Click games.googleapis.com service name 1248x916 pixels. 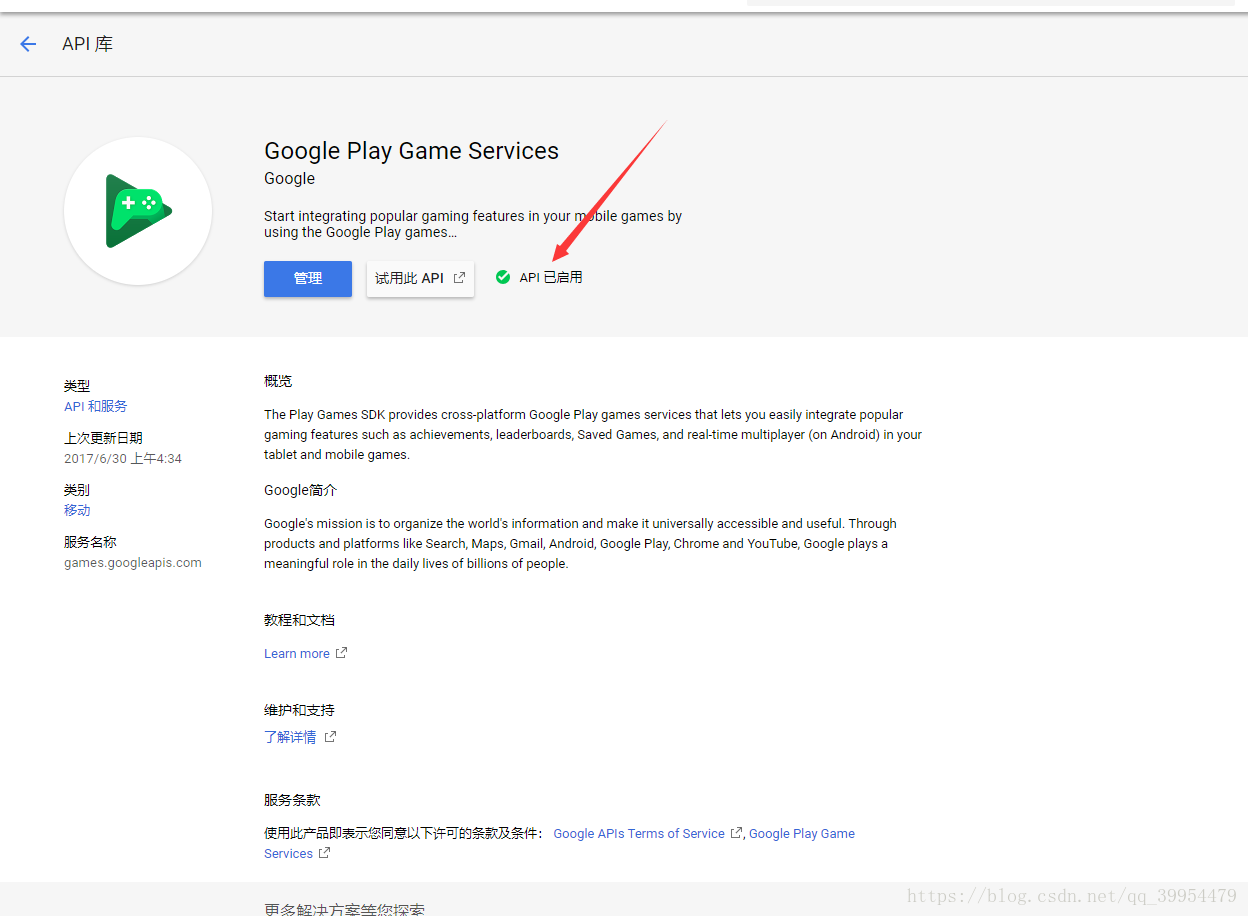tap(133, 563)
